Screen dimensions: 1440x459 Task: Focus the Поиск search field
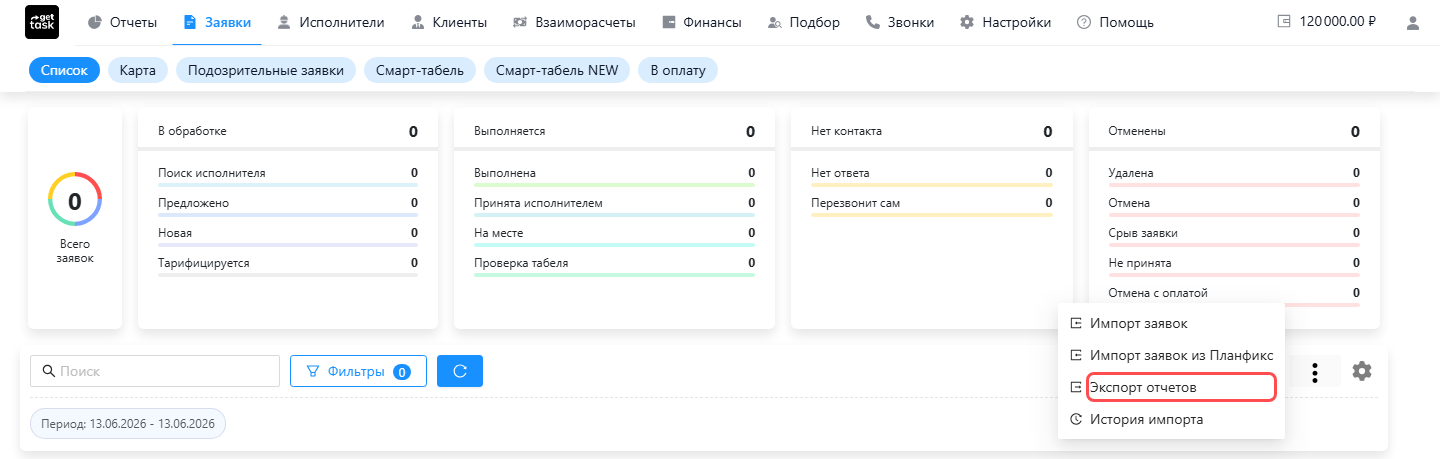click(155, 371)
